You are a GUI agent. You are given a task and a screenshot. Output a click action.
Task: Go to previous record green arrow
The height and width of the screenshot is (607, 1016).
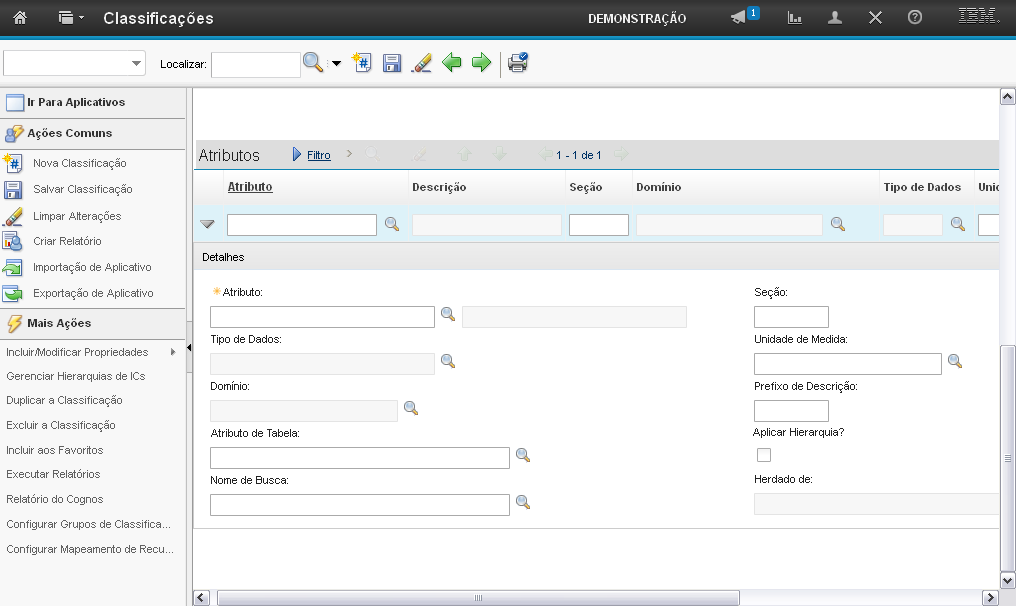452,63
